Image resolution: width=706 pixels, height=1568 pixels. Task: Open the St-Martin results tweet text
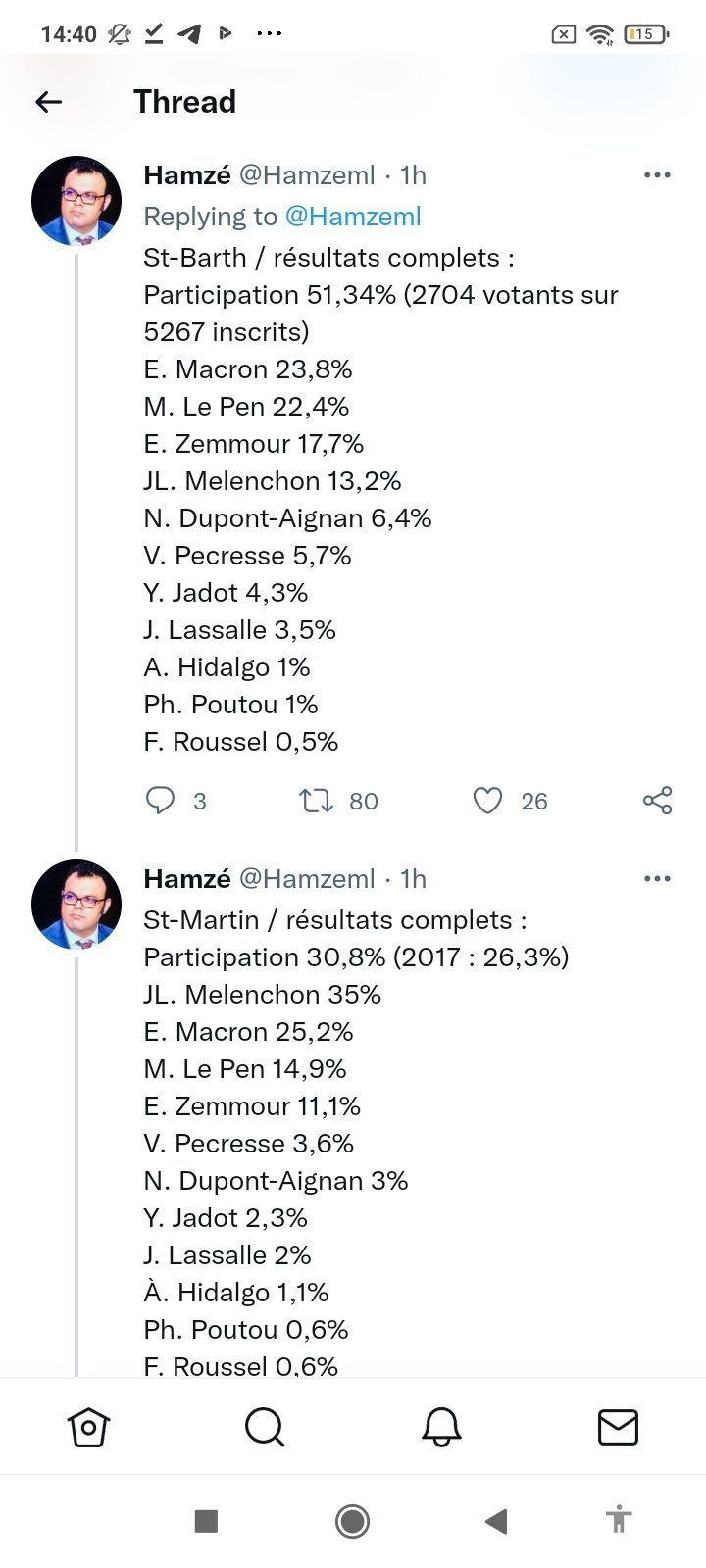click(x=356, y=1143)
